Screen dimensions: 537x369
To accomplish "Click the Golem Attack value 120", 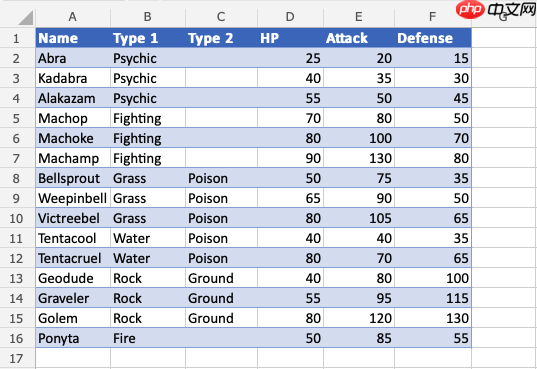I will (x=359, y=318).
